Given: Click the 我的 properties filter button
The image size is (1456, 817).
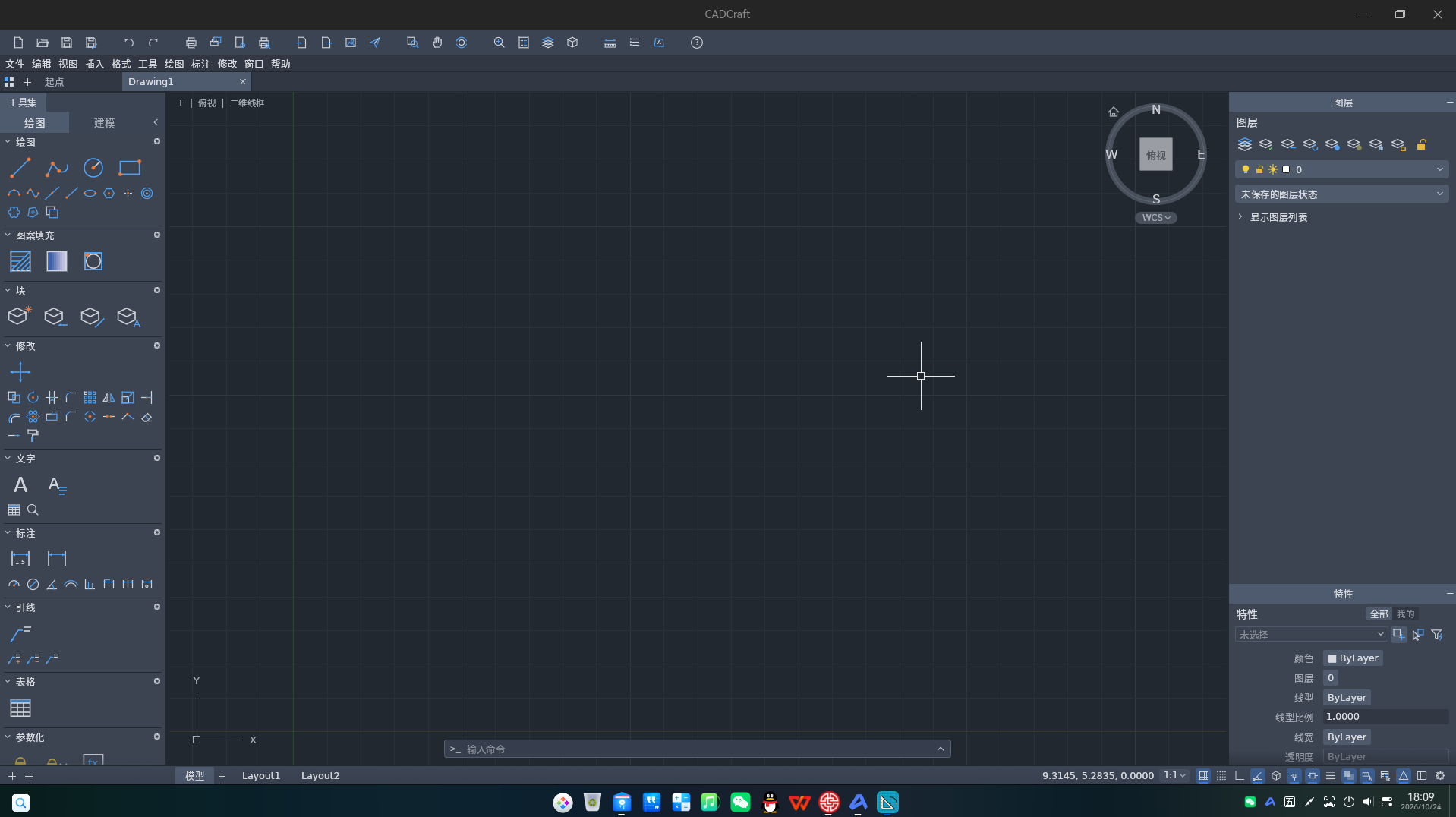Looking at the screenshot, I should (x=1406, y=614).
